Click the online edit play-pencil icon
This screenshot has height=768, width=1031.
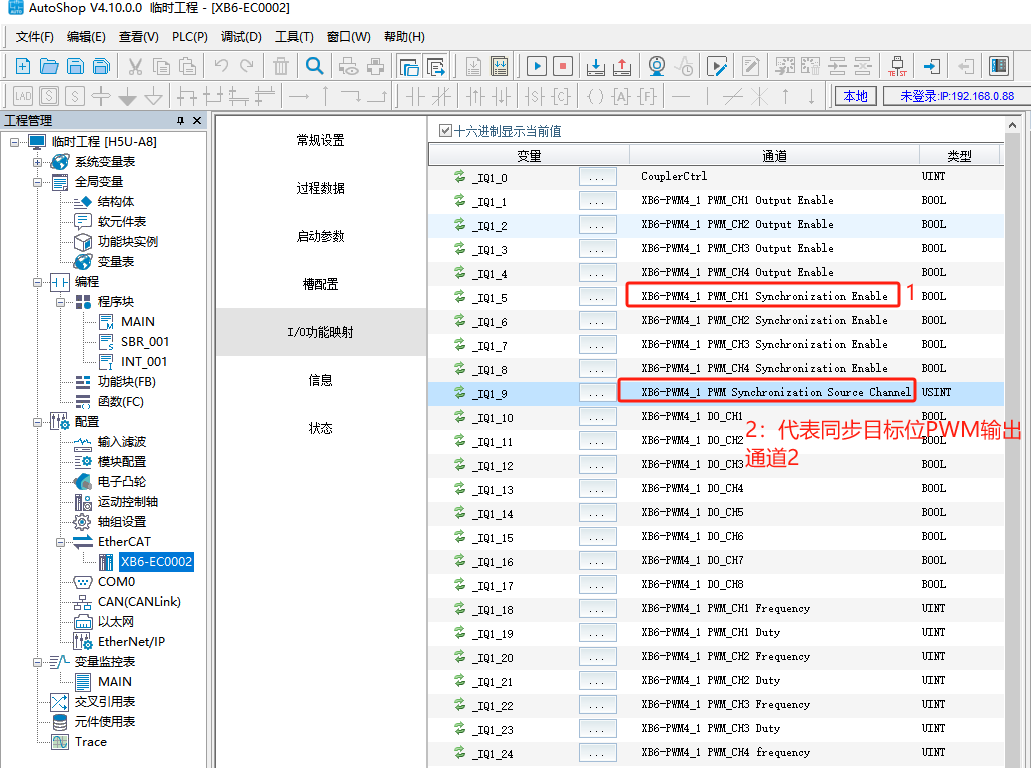(x=717, y=66)
